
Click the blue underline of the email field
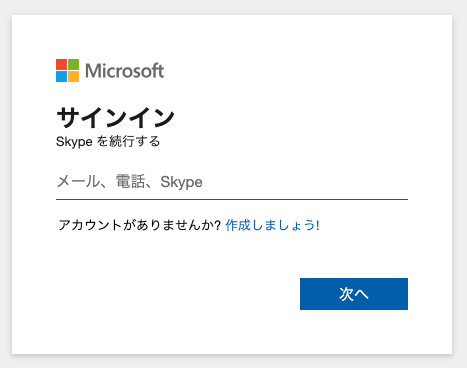[x=232, y=199]
